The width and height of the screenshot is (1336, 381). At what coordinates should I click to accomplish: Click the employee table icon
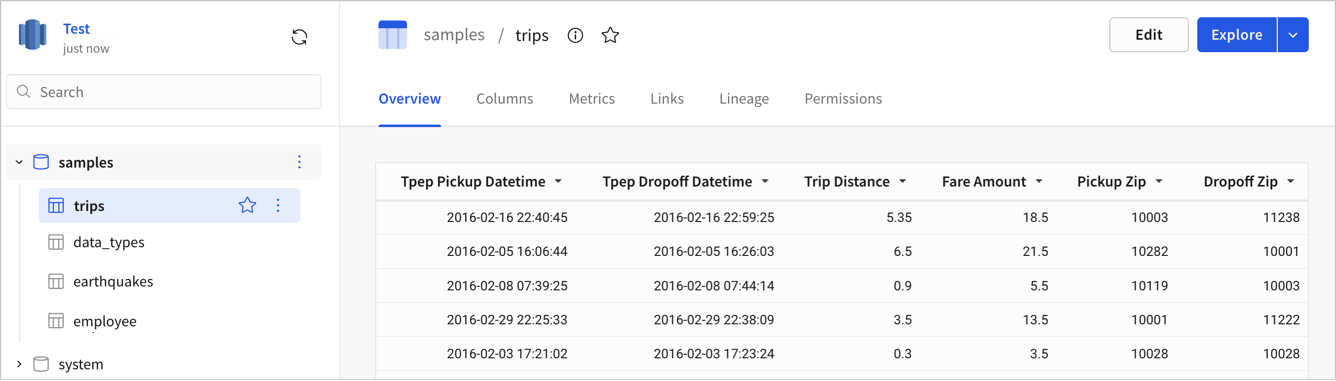pyautogui.click(x=56, y=321)
